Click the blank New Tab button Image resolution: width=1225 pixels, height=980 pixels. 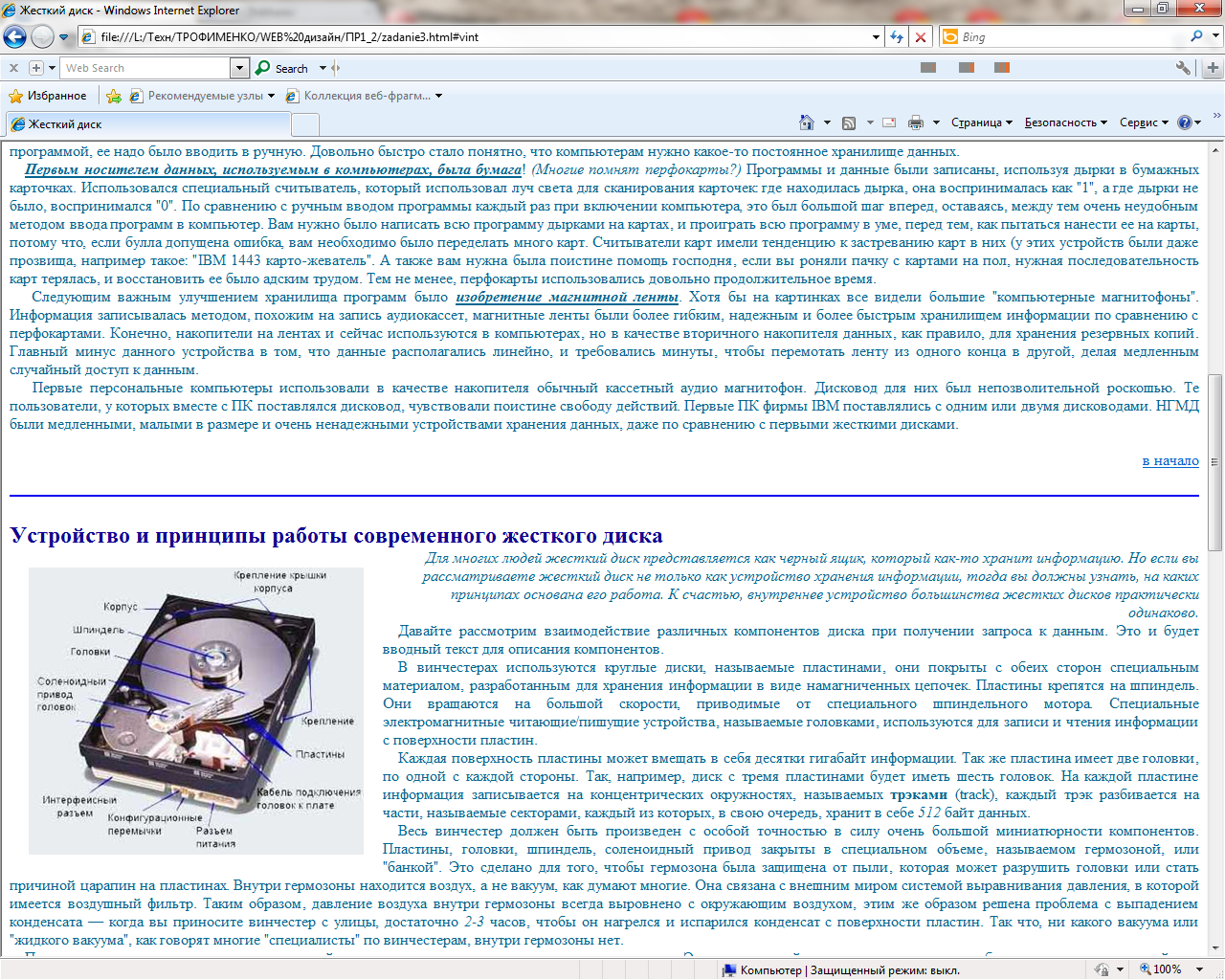pos(305,125)
